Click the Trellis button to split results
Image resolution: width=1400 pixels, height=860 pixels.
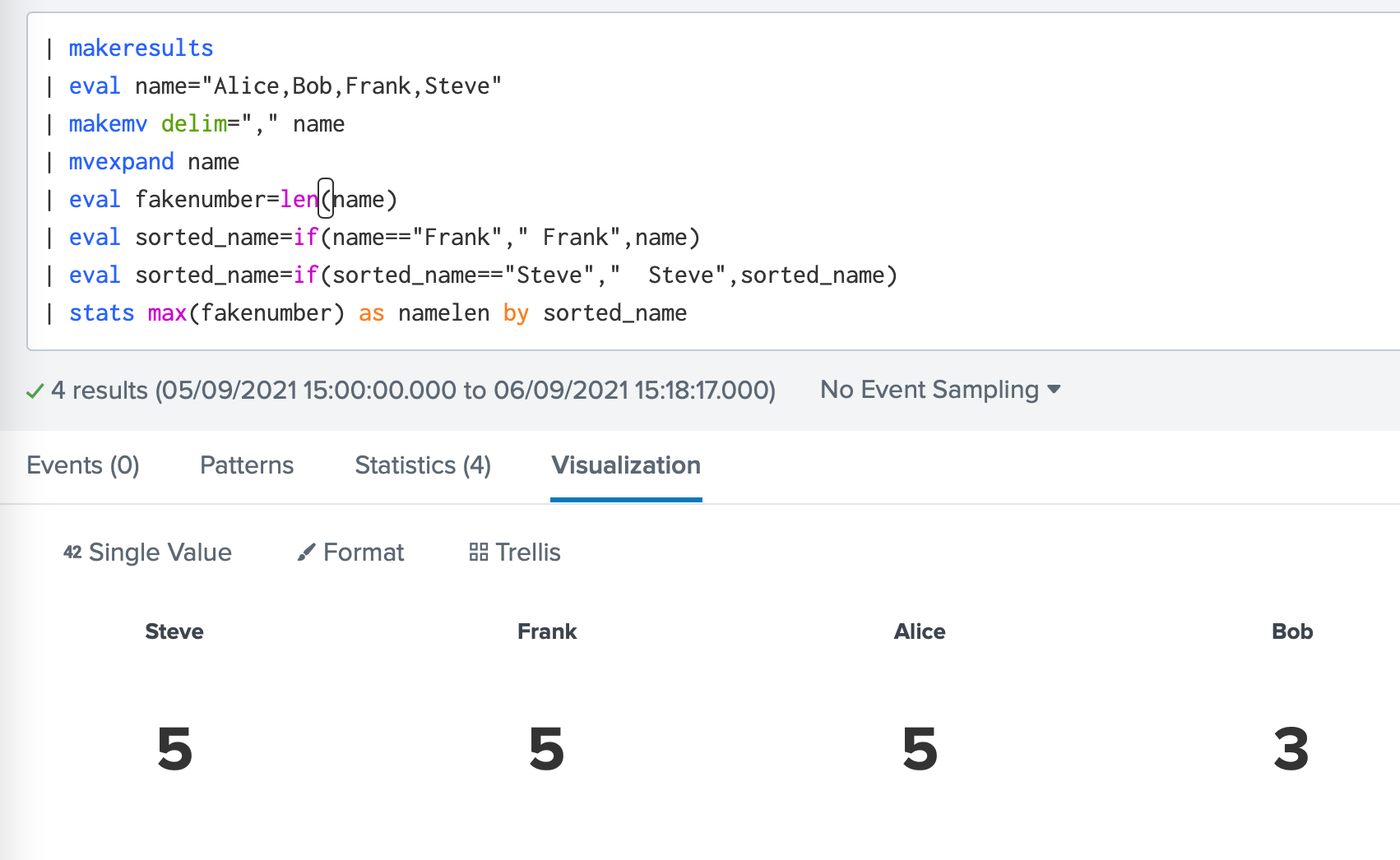pyautogui.click(x=513, y=553)
